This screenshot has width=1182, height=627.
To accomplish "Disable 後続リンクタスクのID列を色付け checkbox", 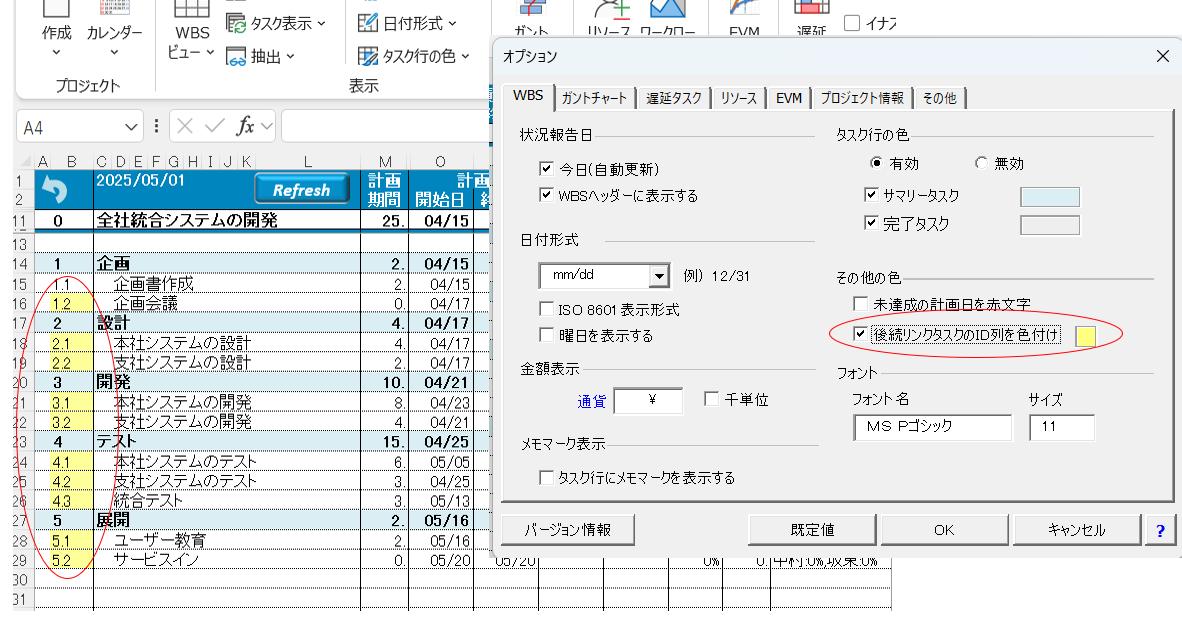I will tap(859, 335).
